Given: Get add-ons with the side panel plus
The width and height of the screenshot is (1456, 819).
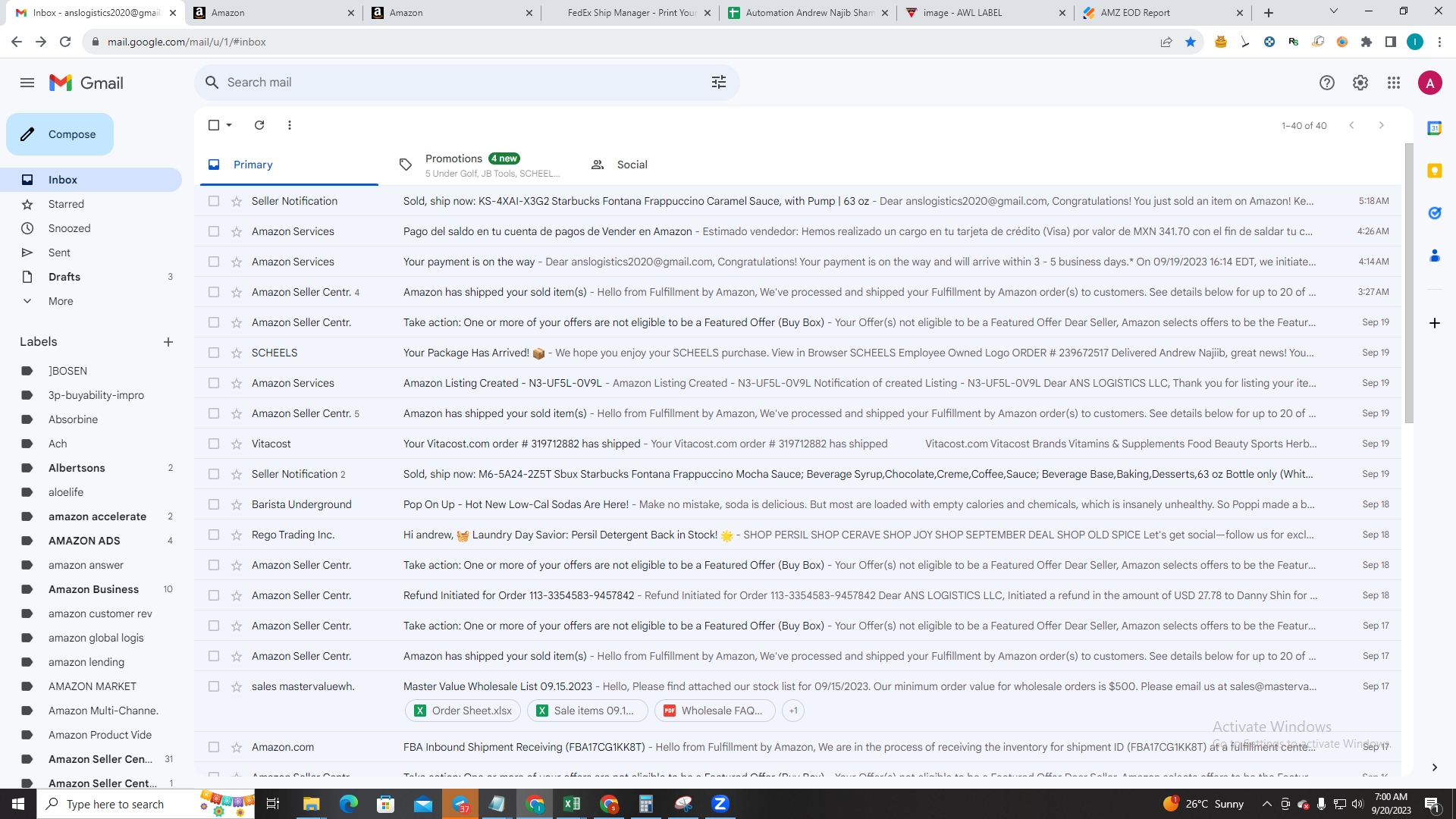Looking at the screenshot, I should point(1435,323).
